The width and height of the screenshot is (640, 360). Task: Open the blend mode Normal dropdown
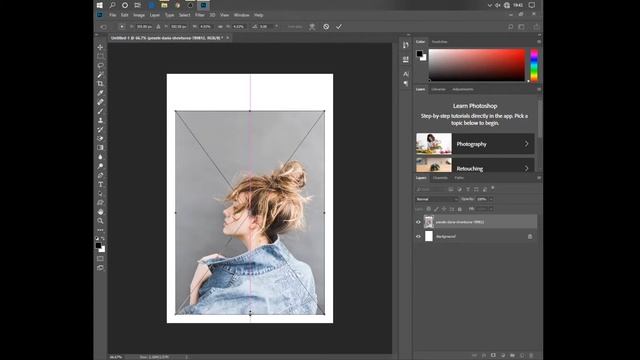point(437,199)
